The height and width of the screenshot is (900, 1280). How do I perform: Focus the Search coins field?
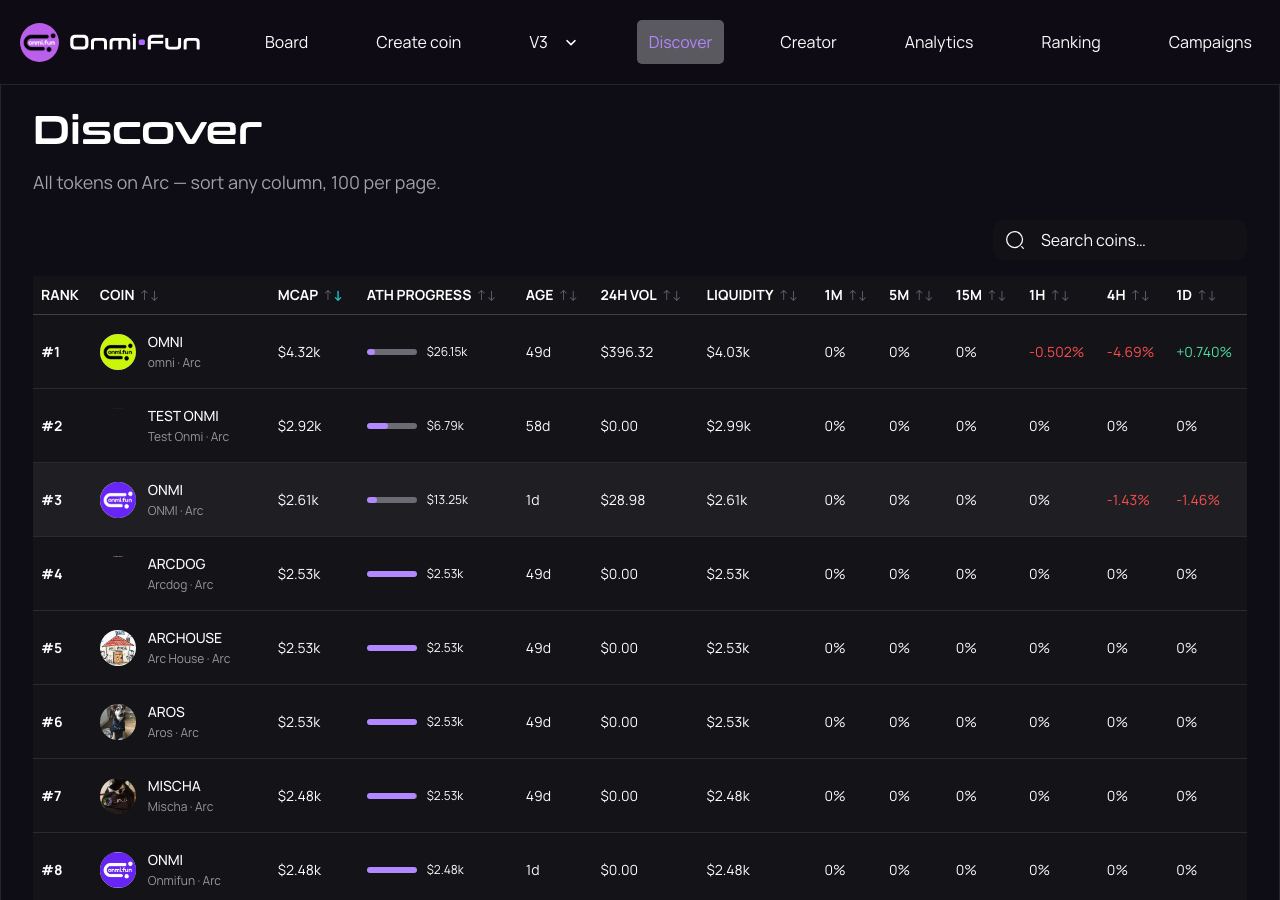1120,240
